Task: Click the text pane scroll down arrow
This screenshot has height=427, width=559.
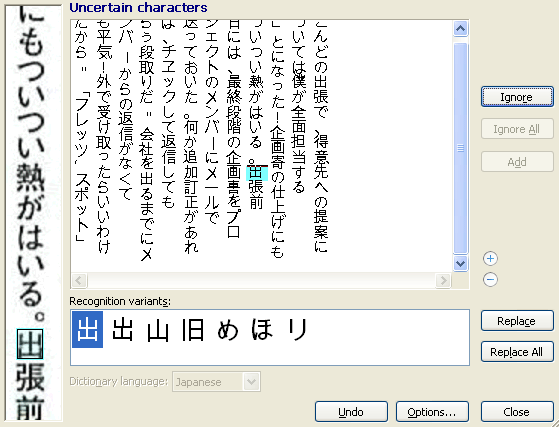Action: click(x=460, y=263)
